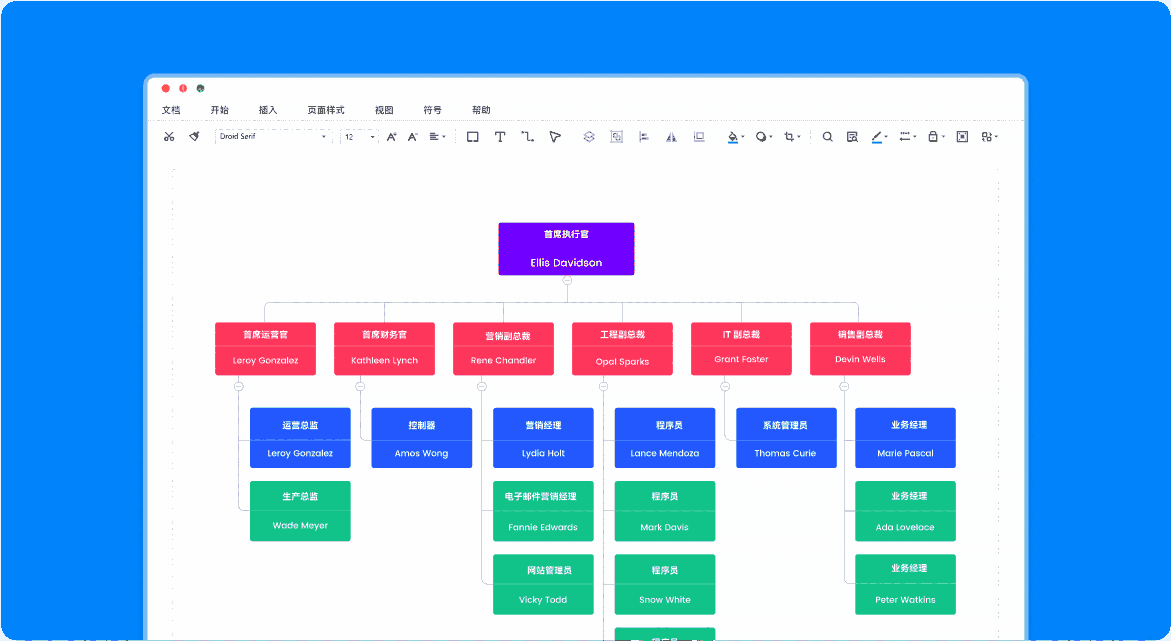Open the crop tool dropdown

pos(792,137)
